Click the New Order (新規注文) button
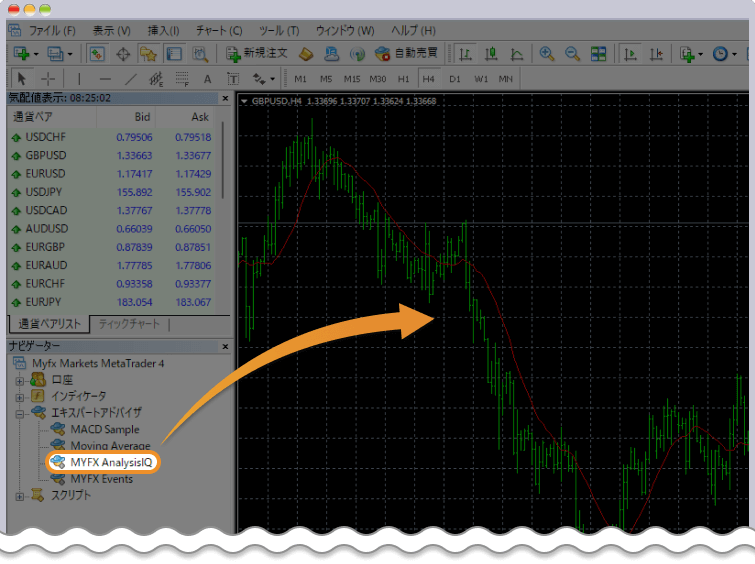 pyautogui.click(x=257, y=54)
